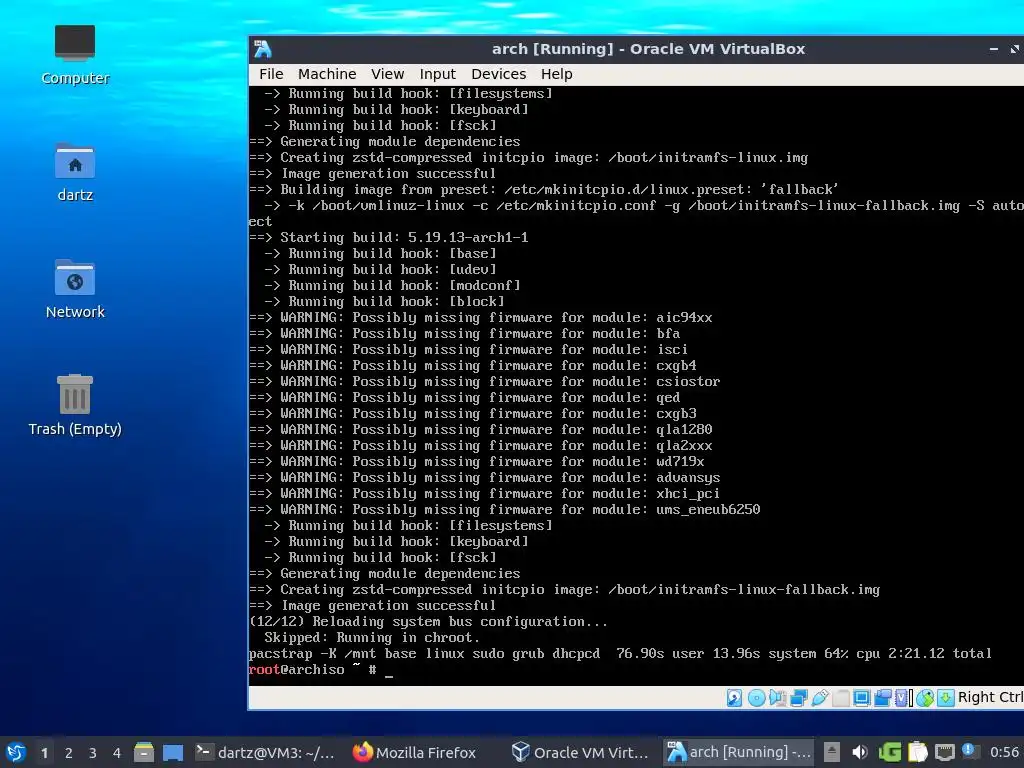Open the Devices menu
The image size is (1024, 768).
(x=498, y=74)
